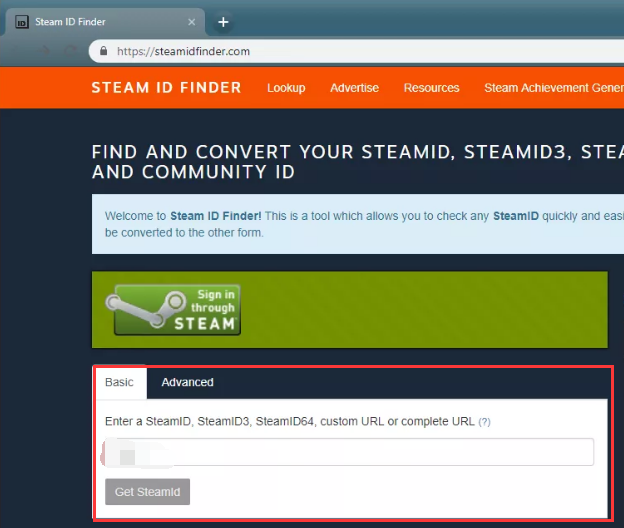
Task: Open the Steam Achievement Generator link
Action: [x=554, y=88]
